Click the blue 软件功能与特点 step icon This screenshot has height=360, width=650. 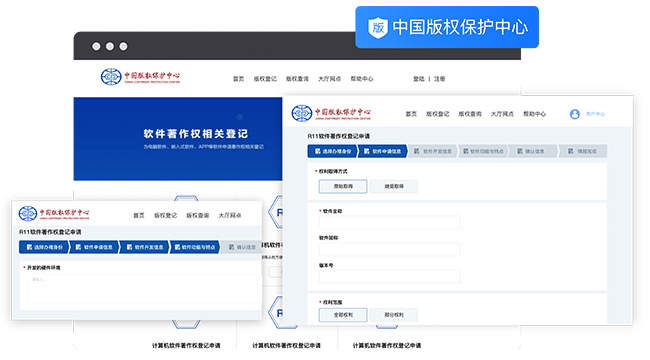(177, 247)
